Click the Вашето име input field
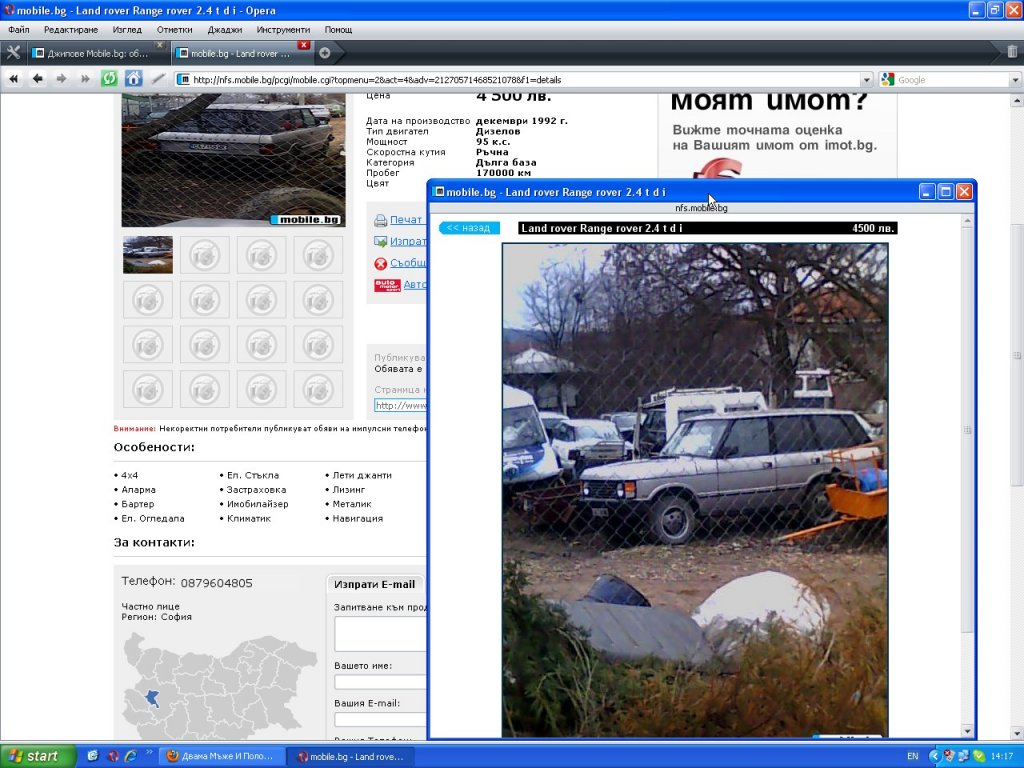 click(x=380, y=682)
